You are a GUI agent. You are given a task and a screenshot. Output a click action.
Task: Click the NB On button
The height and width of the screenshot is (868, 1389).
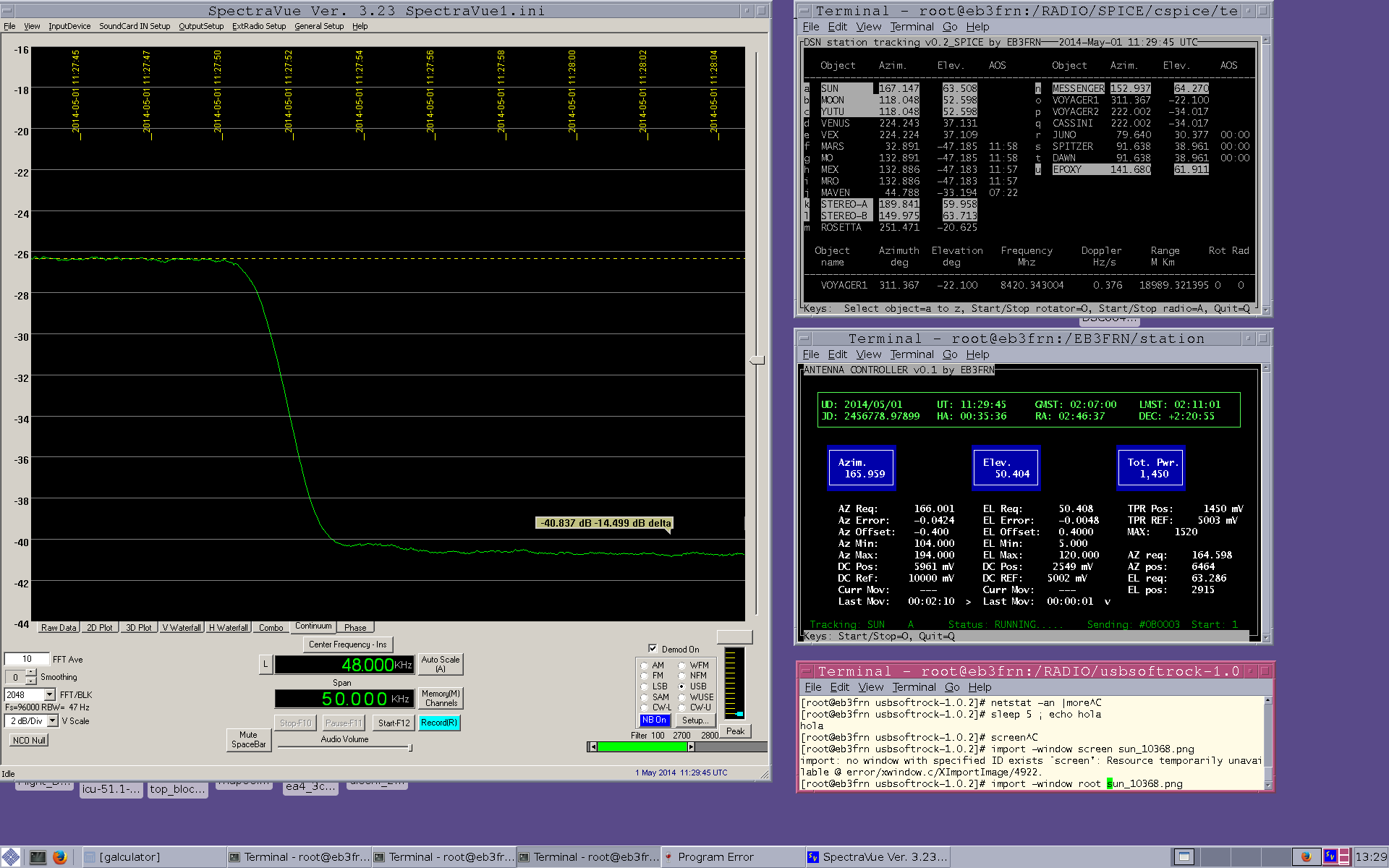[x=654, y=720]
